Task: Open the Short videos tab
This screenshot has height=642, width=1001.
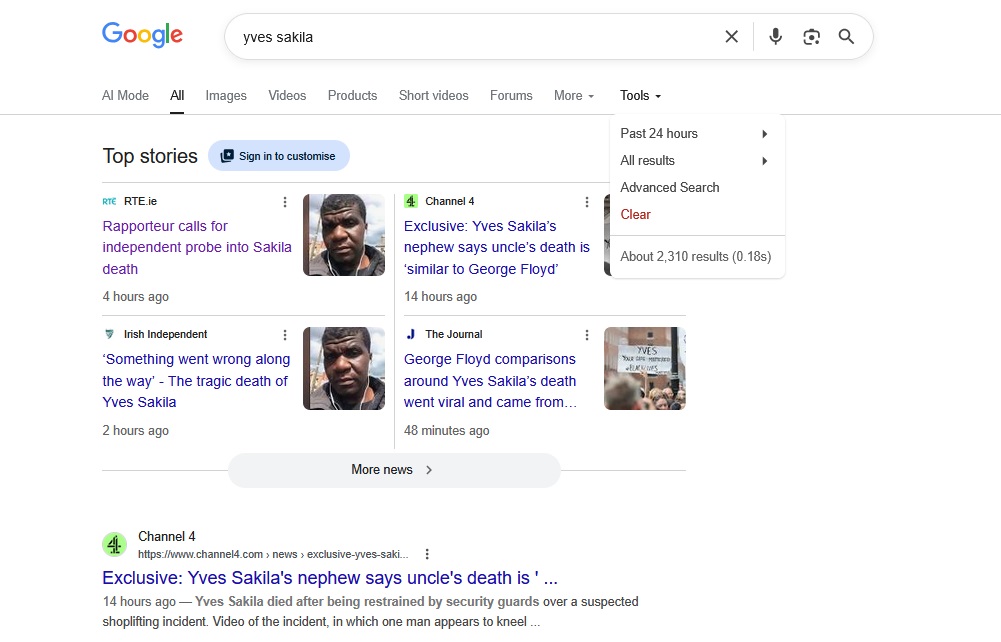Action: click(x=433, y=96)
